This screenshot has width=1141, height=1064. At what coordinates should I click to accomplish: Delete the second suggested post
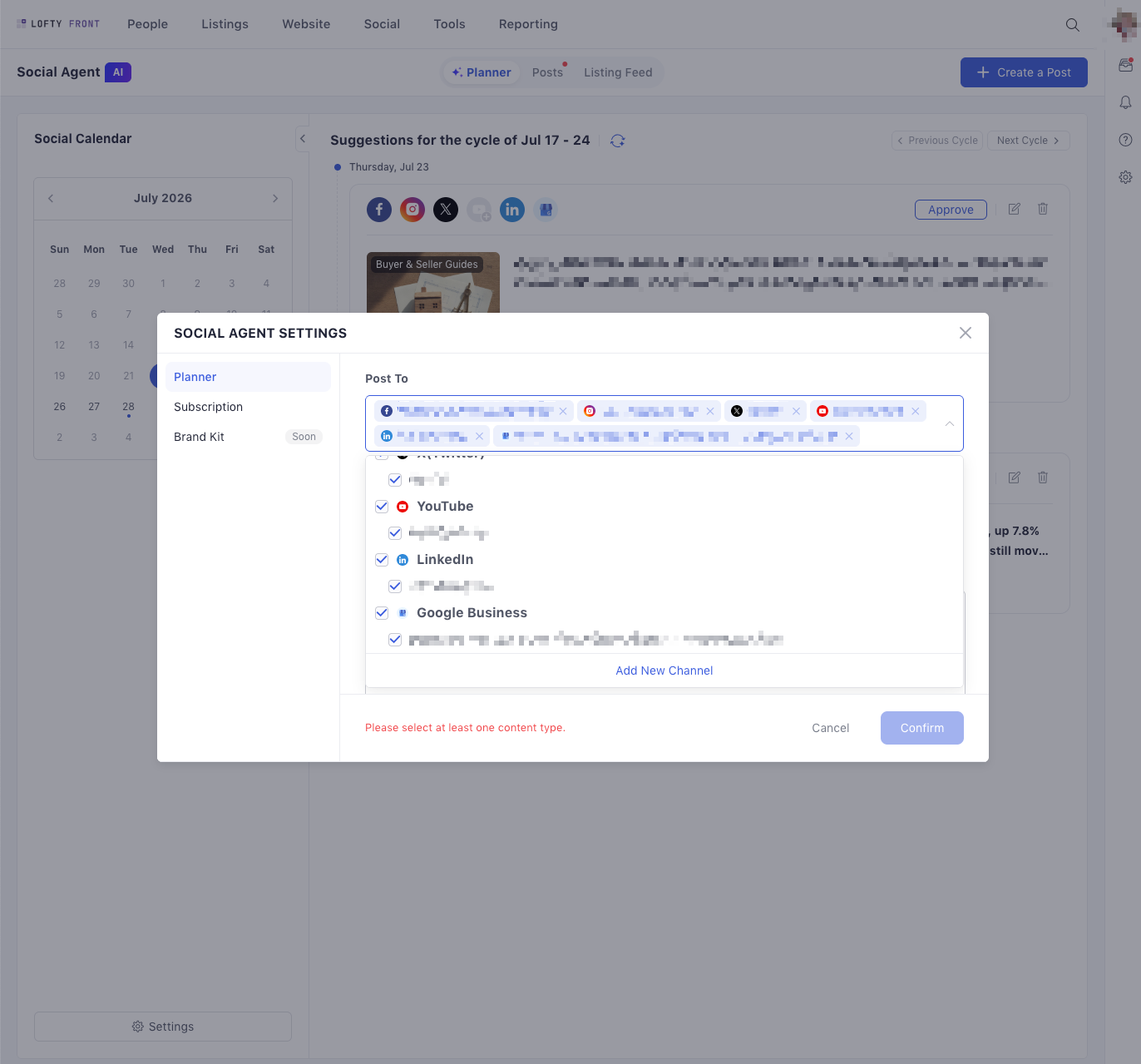(1043, 478)
